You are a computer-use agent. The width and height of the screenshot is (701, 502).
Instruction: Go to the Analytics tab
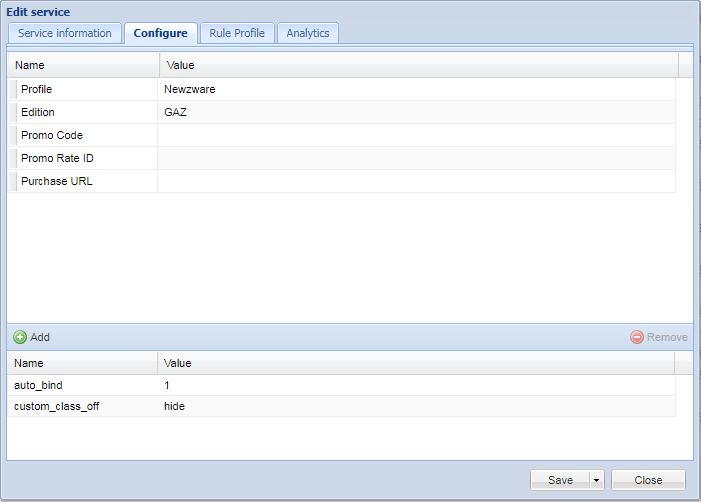(x=308, y=33)
